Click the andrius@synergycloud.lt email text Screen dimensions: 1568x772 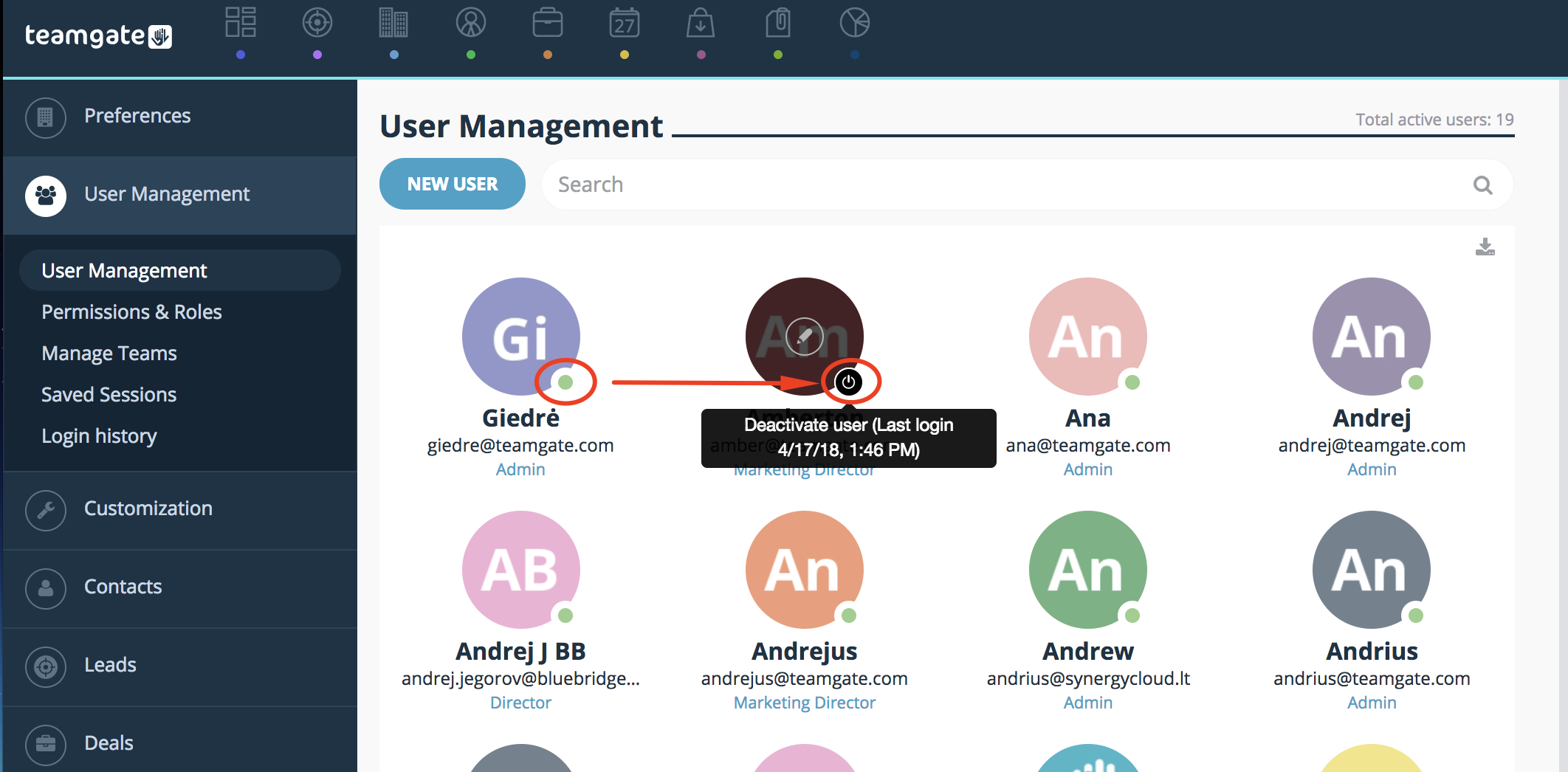click(1088, 678)
